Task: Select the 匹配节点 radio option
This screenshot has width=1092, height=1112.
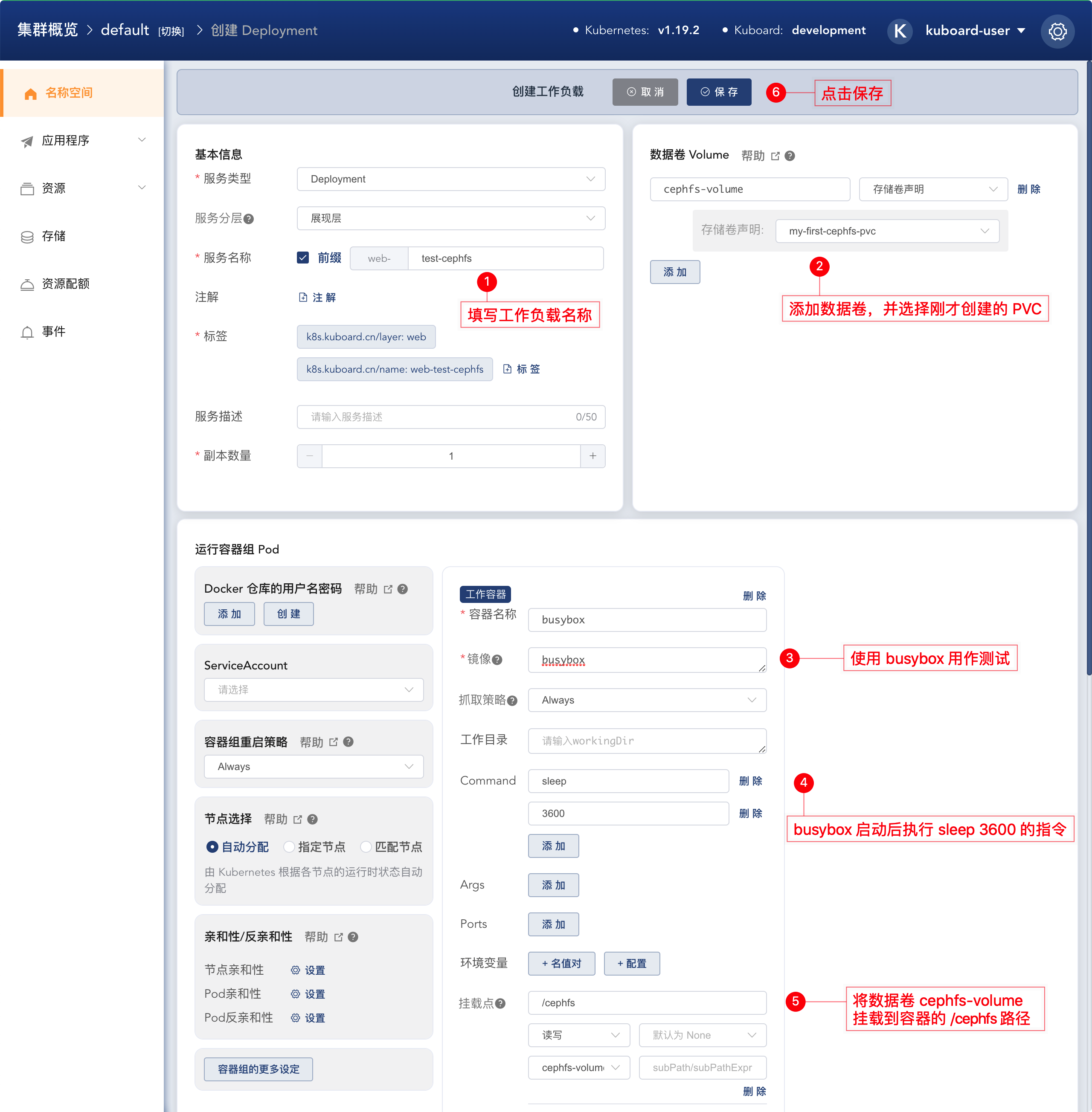Action: (365, 847)
